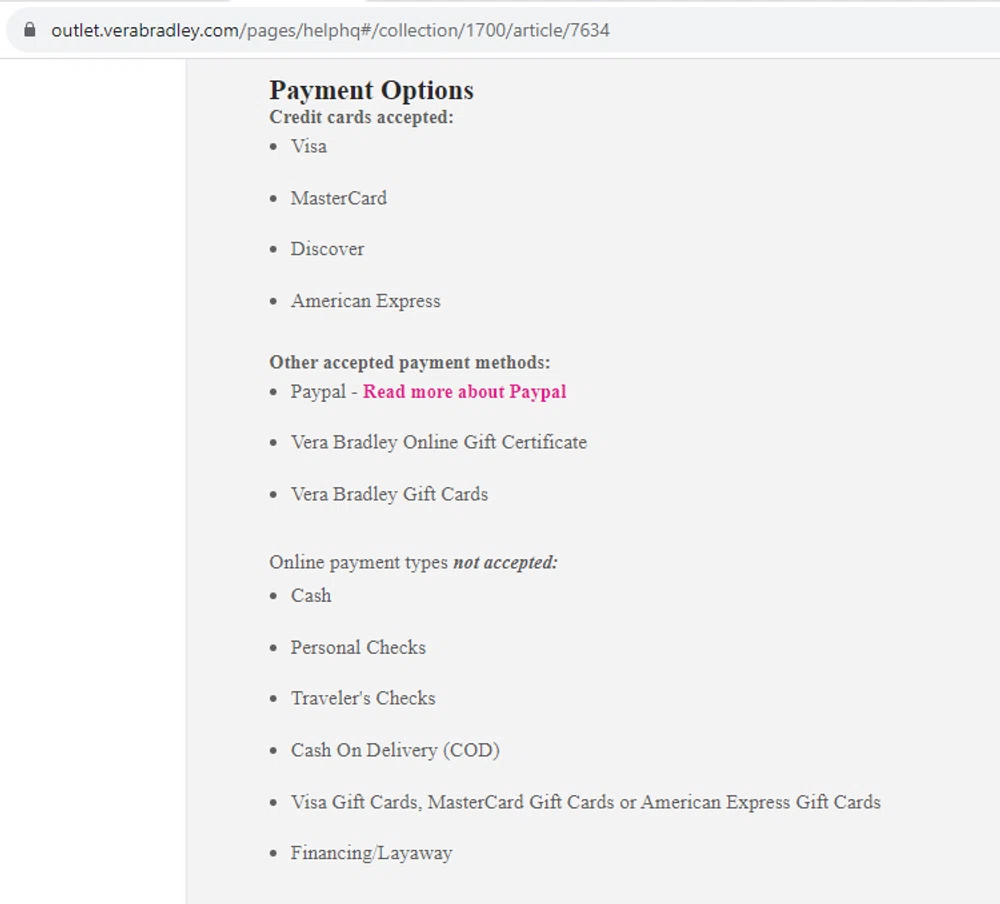
Task: Click the 'Cash On Delivery (COD)' entry
Action: click(395, 750)
